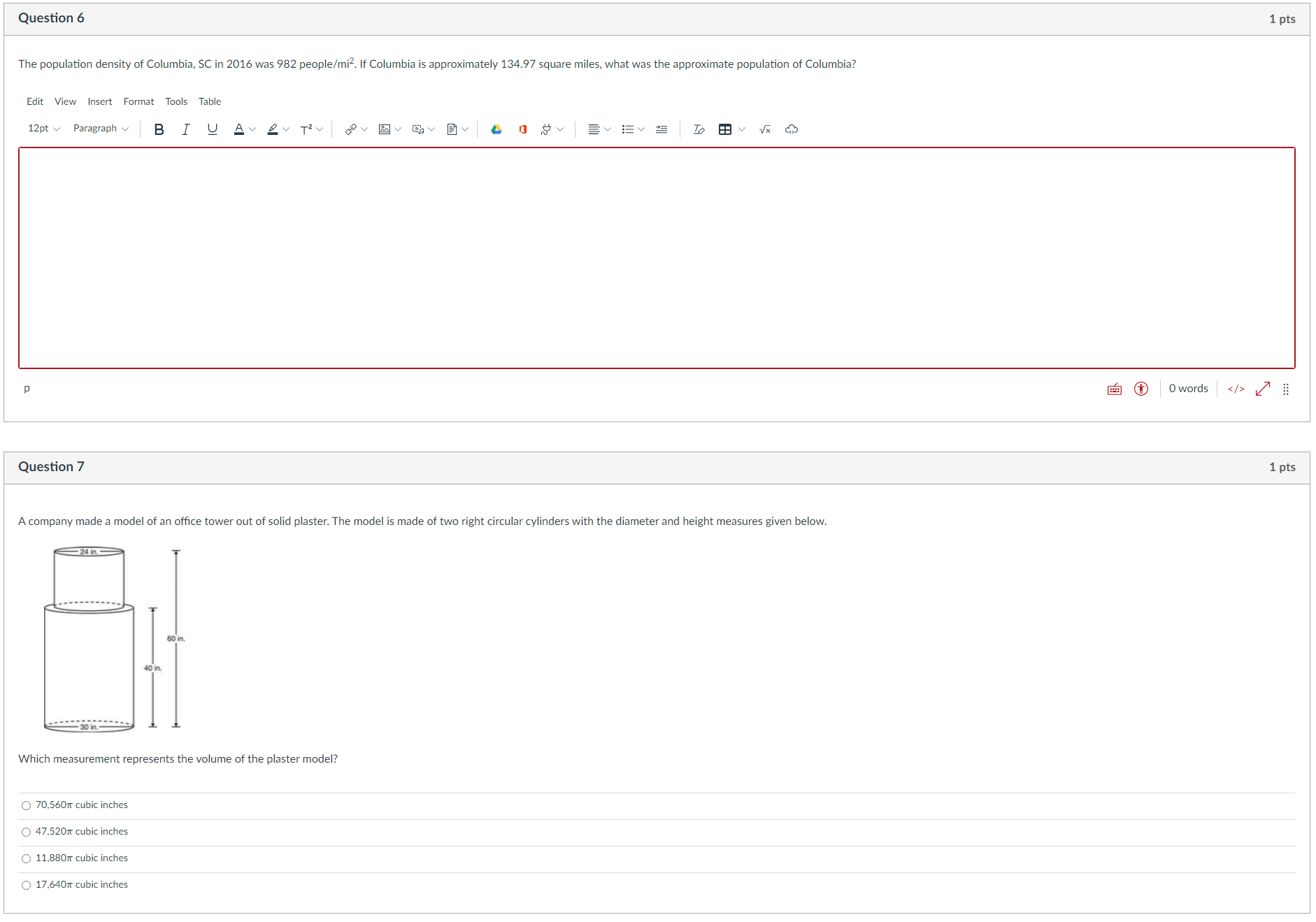Click the embed cloud icon
This screenshot has width=1316, height=922.
pyautogui.click(x=792, y=129)
